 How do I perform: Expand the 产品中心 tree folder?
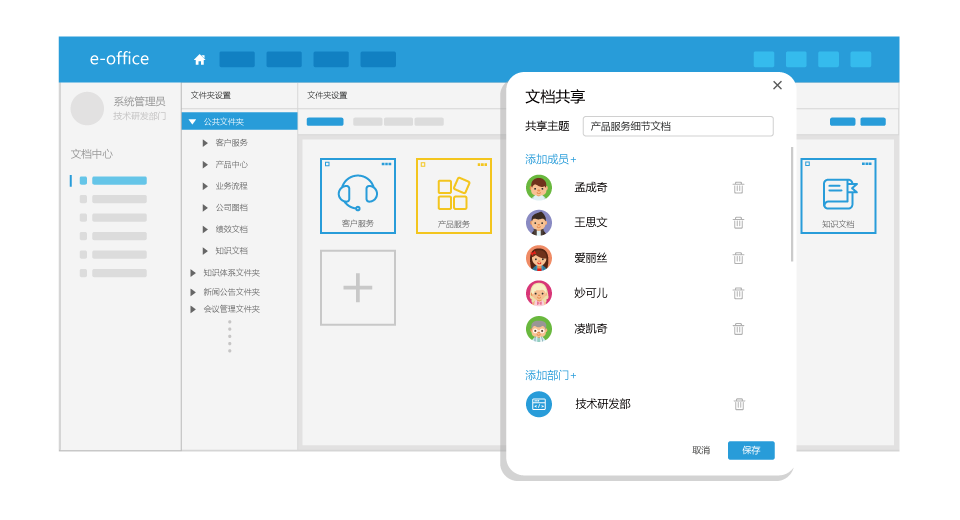205,165
